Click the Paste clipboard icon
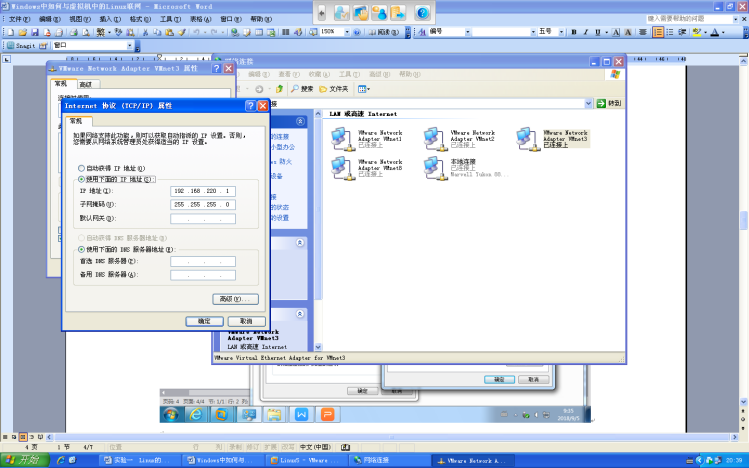 click(x=169, y=32)
